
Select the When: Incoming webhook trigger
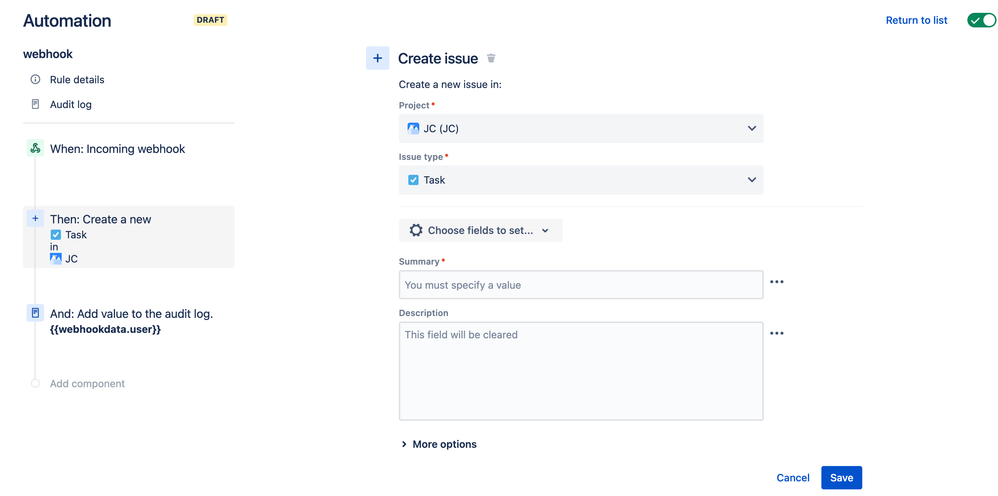click(117, 148)
